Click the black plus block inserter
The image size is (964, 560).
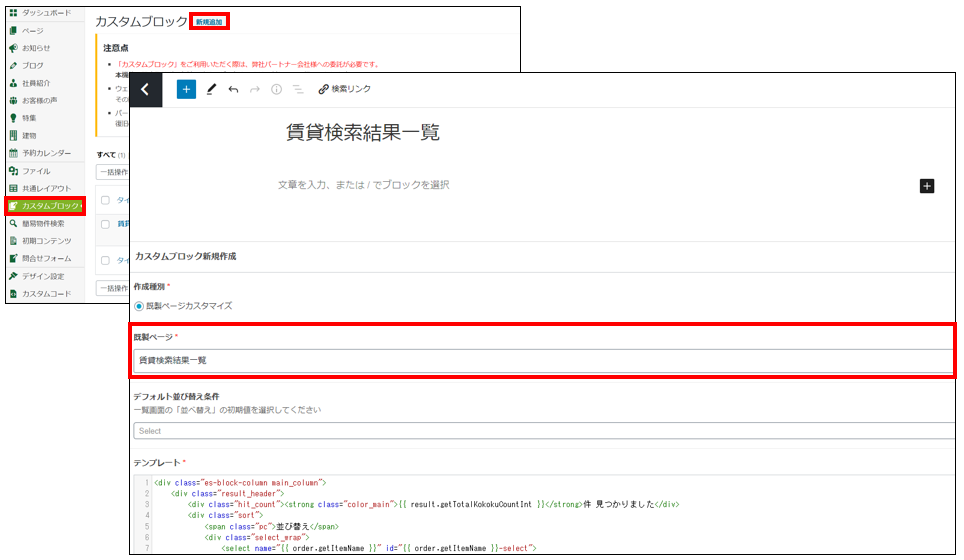926,186
